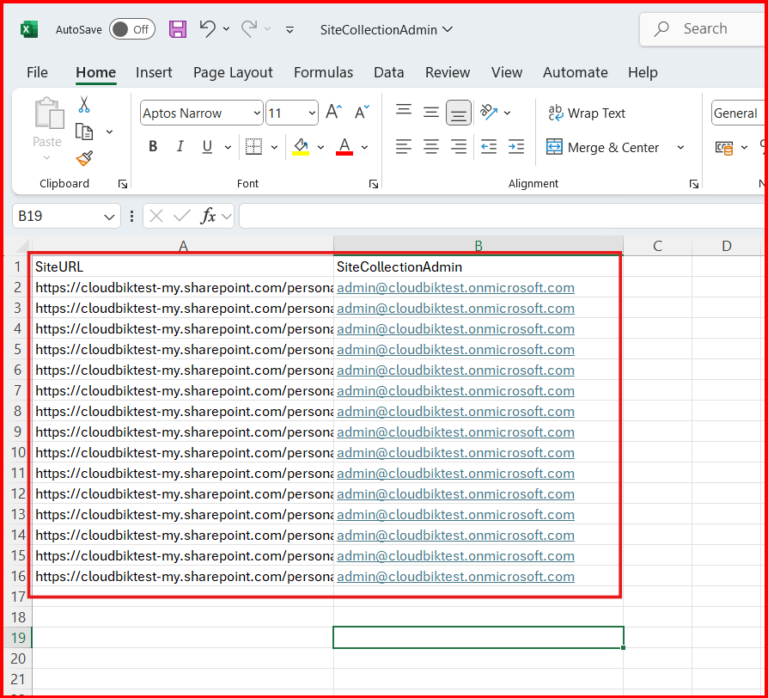Viewport: 768px width, 698px height.
Task: Click the Orientation text angle icon
Action: pyautogui.click(x=489, y=112)
